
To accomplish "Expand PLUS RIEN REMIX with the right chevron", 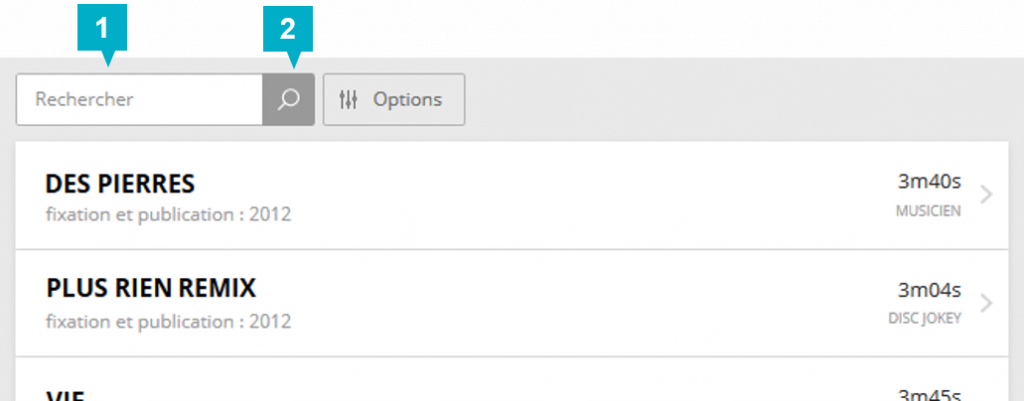I will (x=987, y=302).
